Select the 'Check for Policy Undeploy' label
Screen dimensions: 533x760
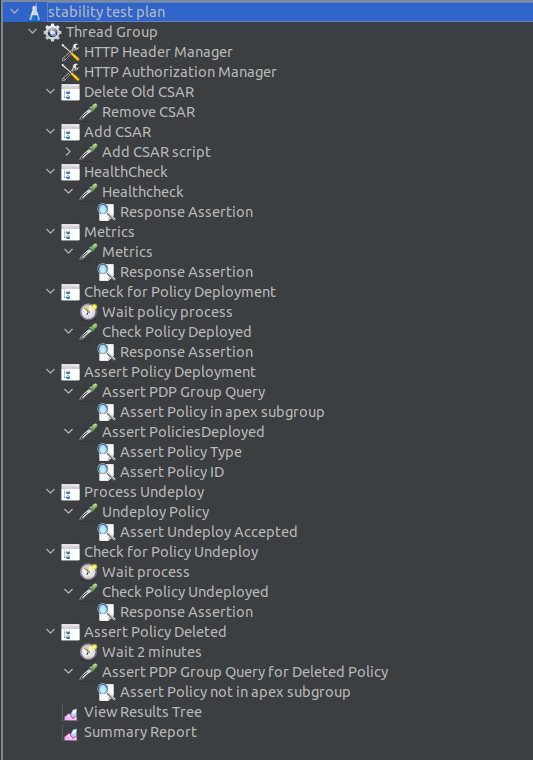(171, 552)
